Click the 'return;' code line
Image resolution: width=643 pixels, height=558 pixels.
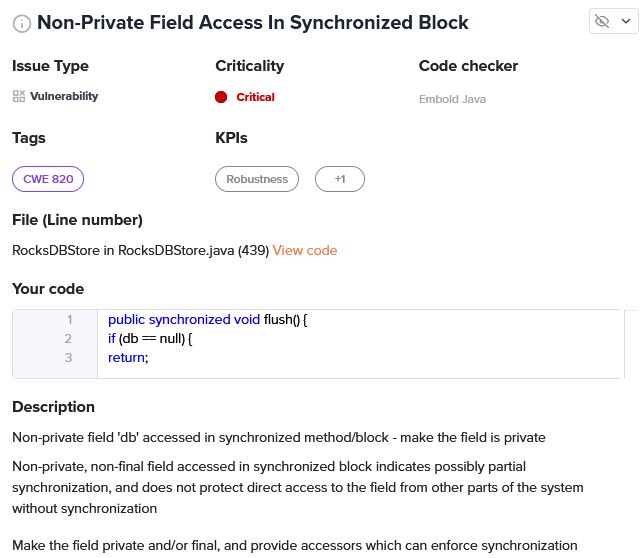[128, 357]
